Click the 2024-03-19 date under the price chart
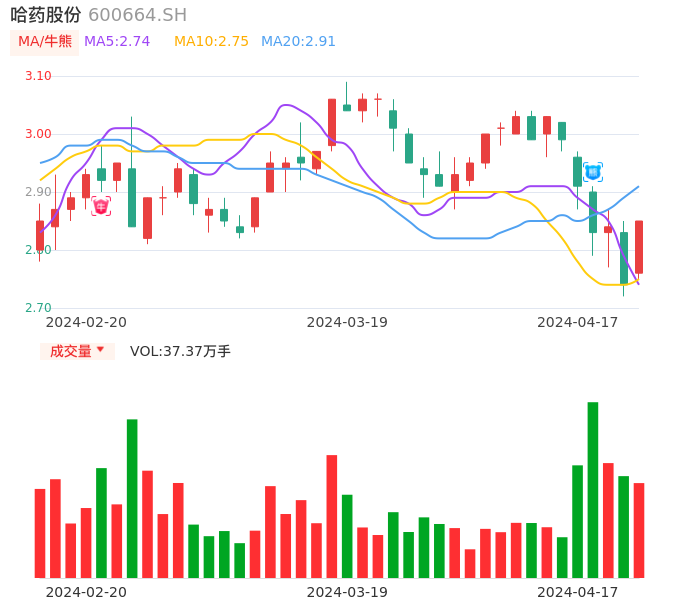 pos(347,322)
